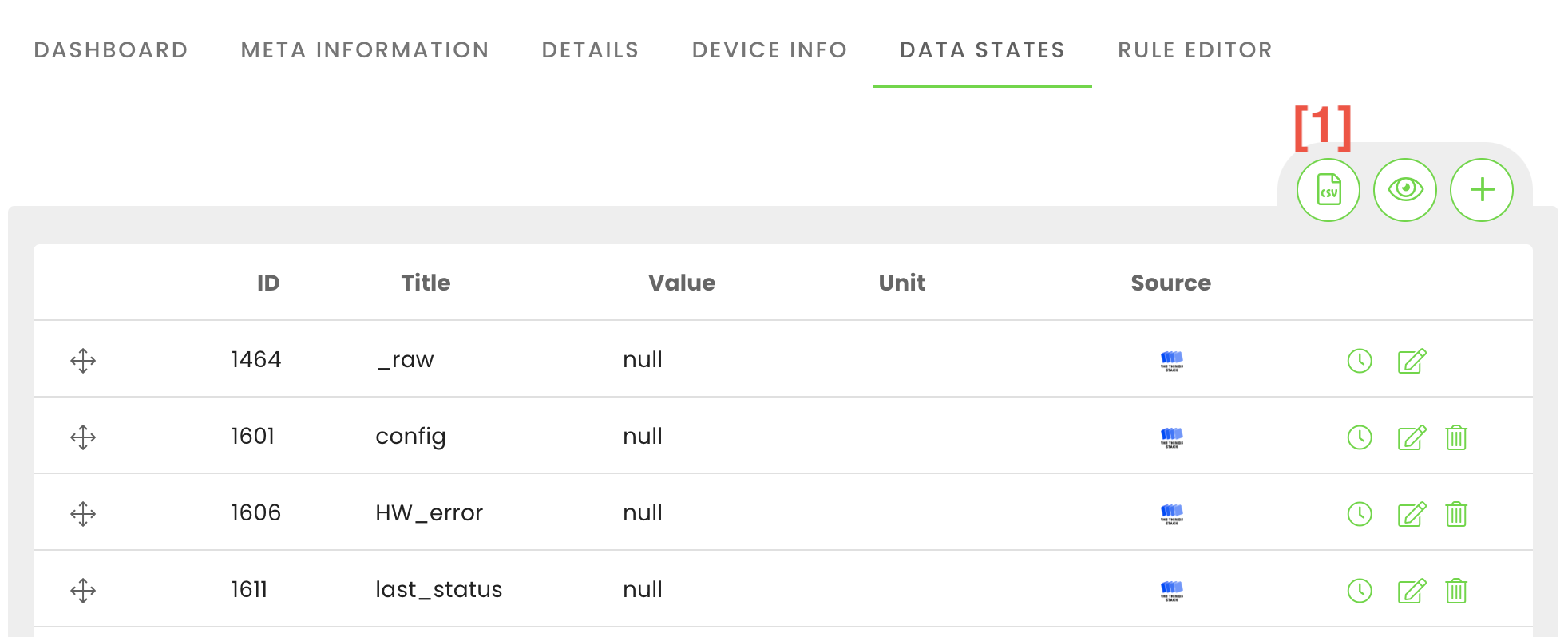
Task: View history clock for config state
Action: (1359, 437)
